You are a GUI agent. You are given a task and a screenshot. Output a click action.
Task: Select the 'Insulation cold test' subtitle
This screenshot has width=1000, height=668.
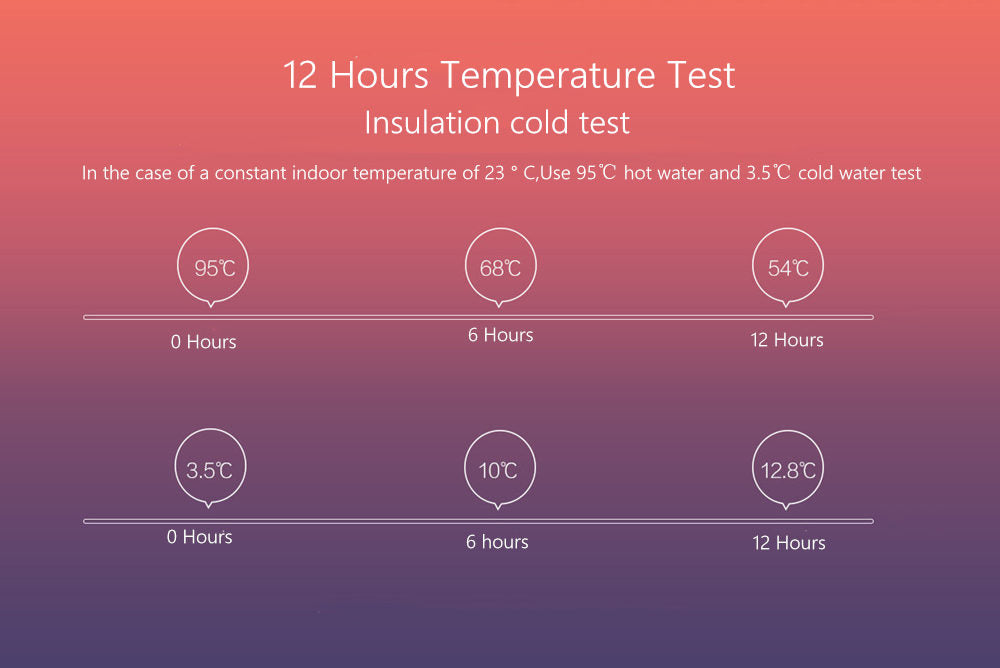(497, 122)
